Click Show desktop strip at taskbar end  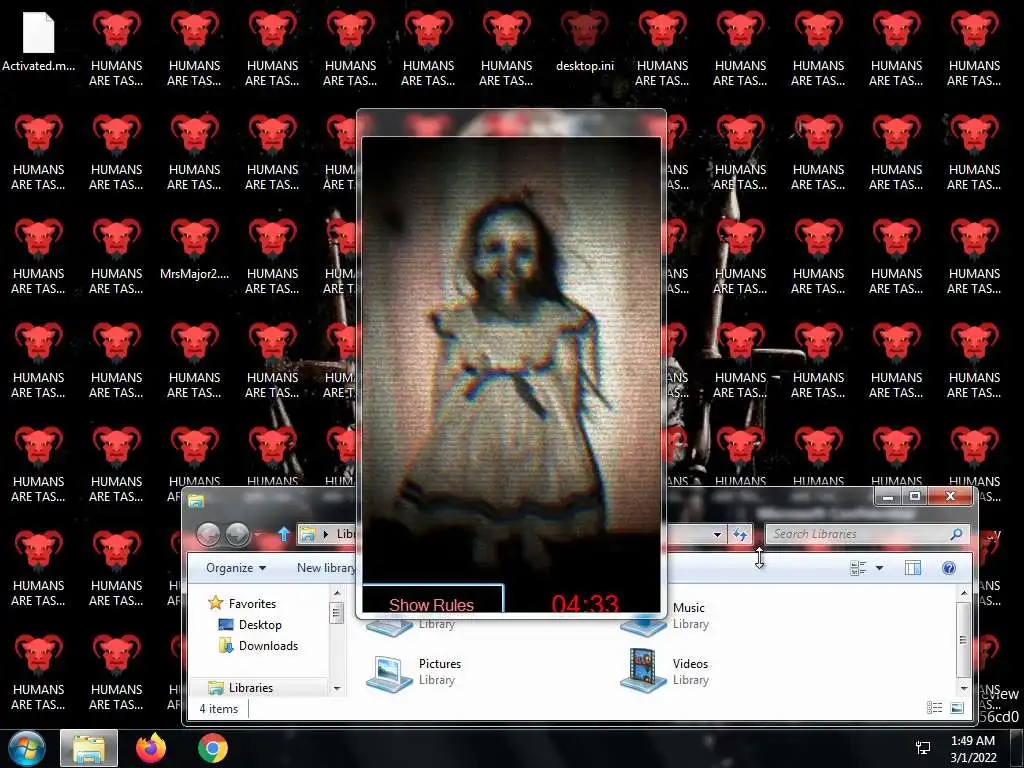[x=1017, y=748]
